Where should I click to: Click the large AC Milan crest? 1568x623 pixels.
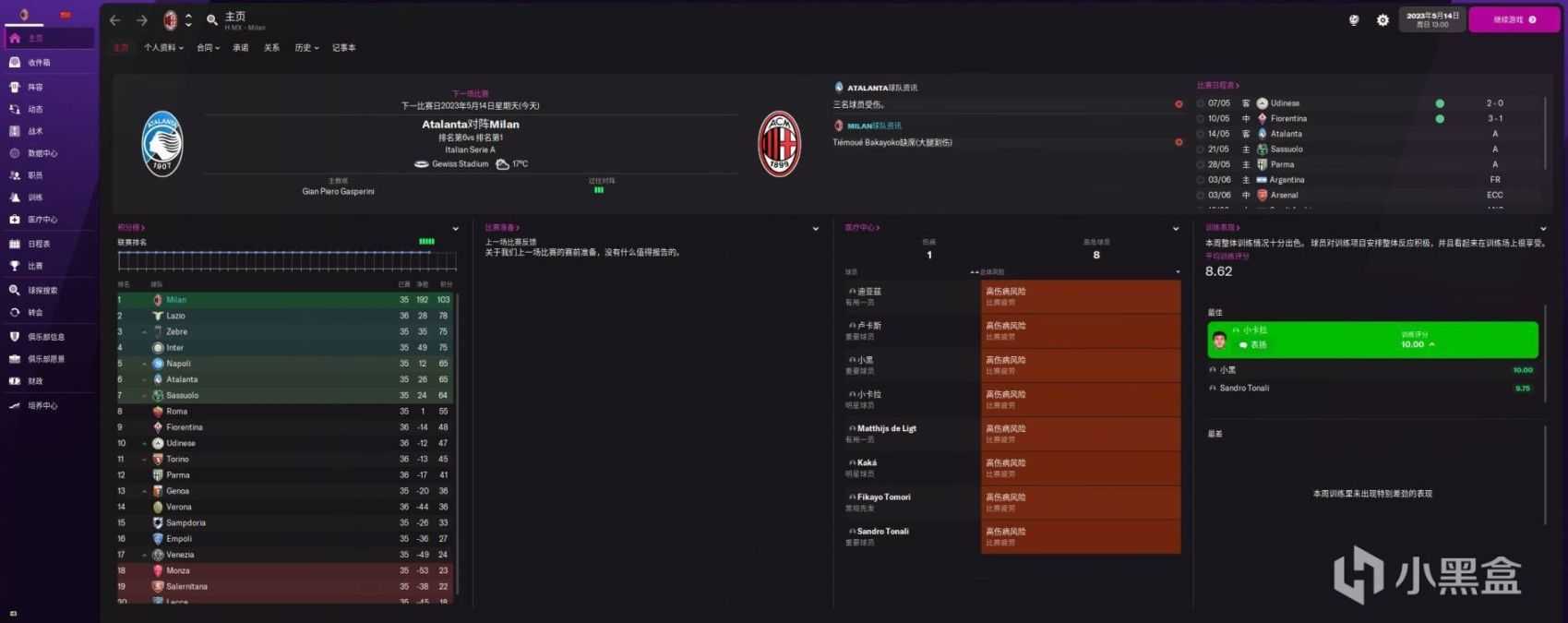(x=779, y=144)
